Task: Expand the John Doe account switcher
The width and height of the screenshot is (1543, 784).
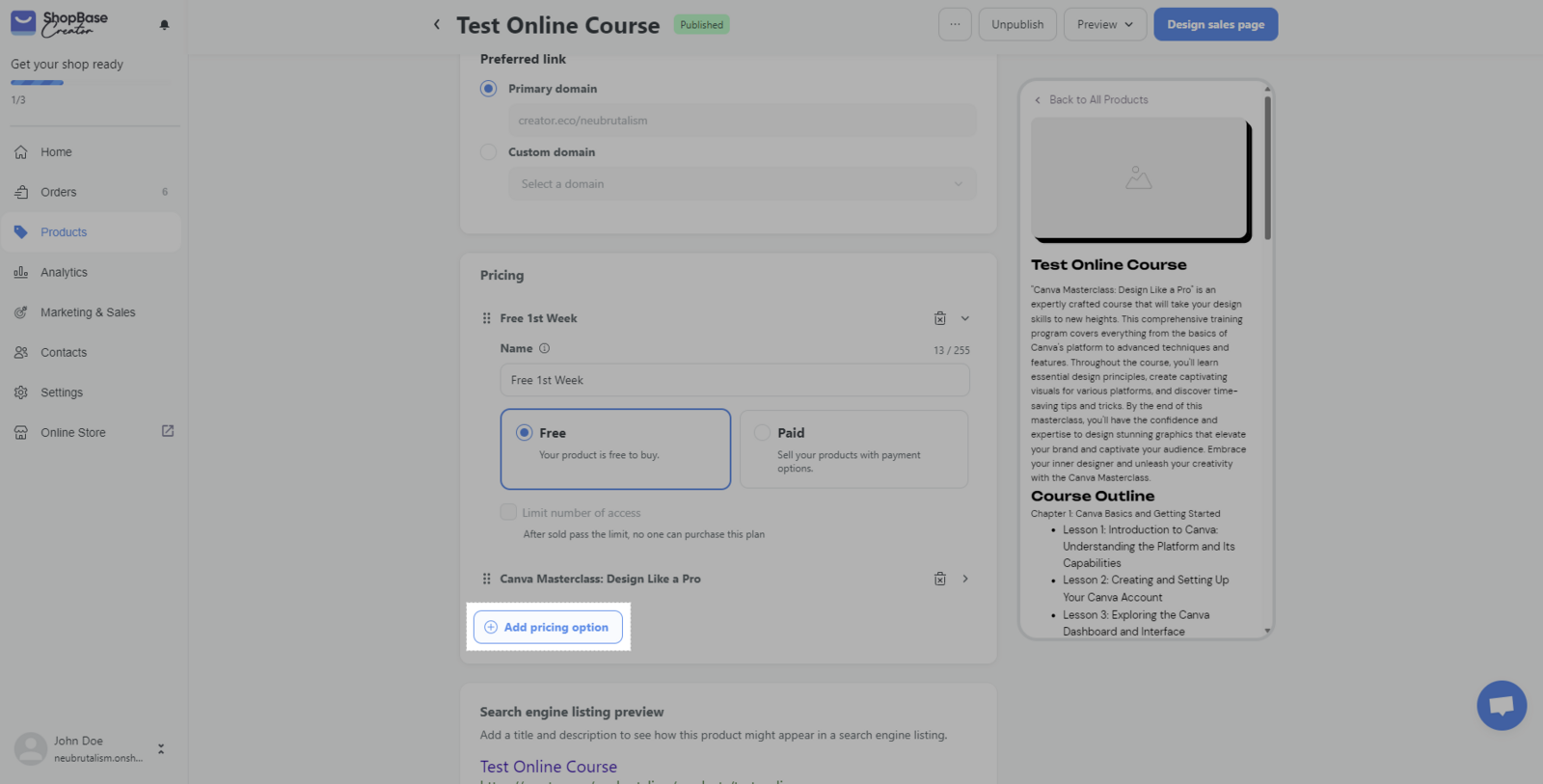Action: pos(161,748)
